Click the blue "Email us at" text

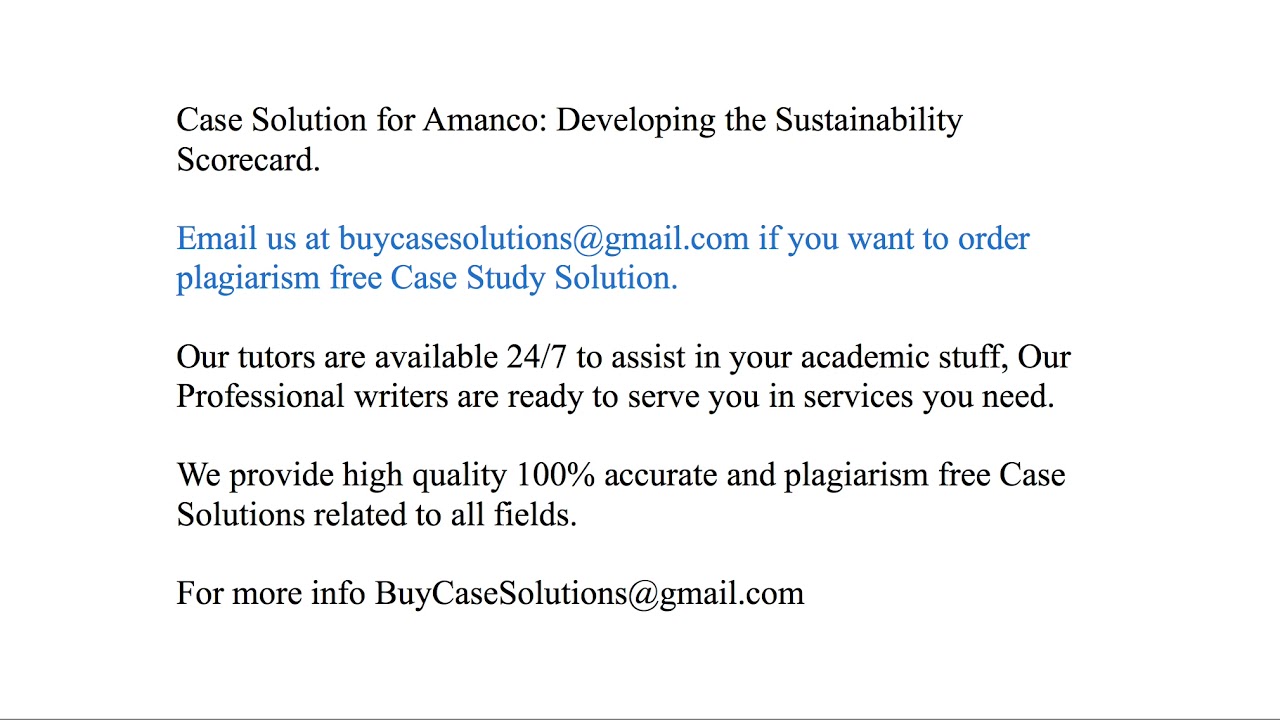[252, 239]
